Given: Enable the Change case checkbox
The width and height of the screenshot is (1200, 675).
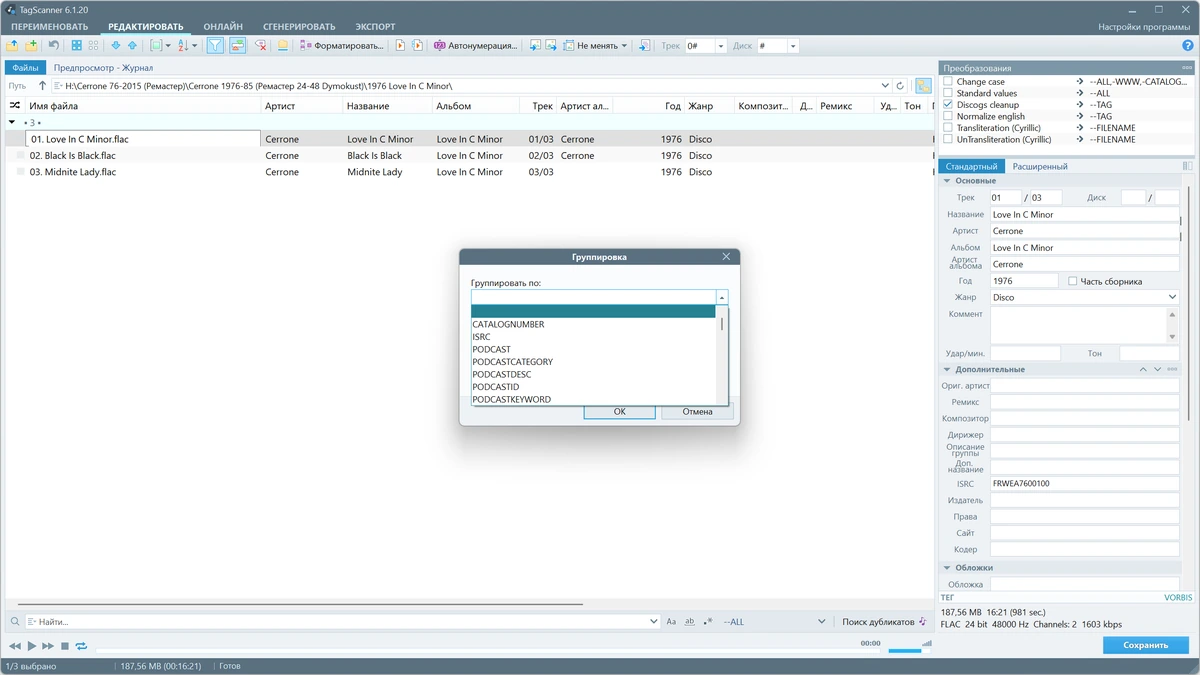Looking at the screenshot, I should click(x=948, y=82).
